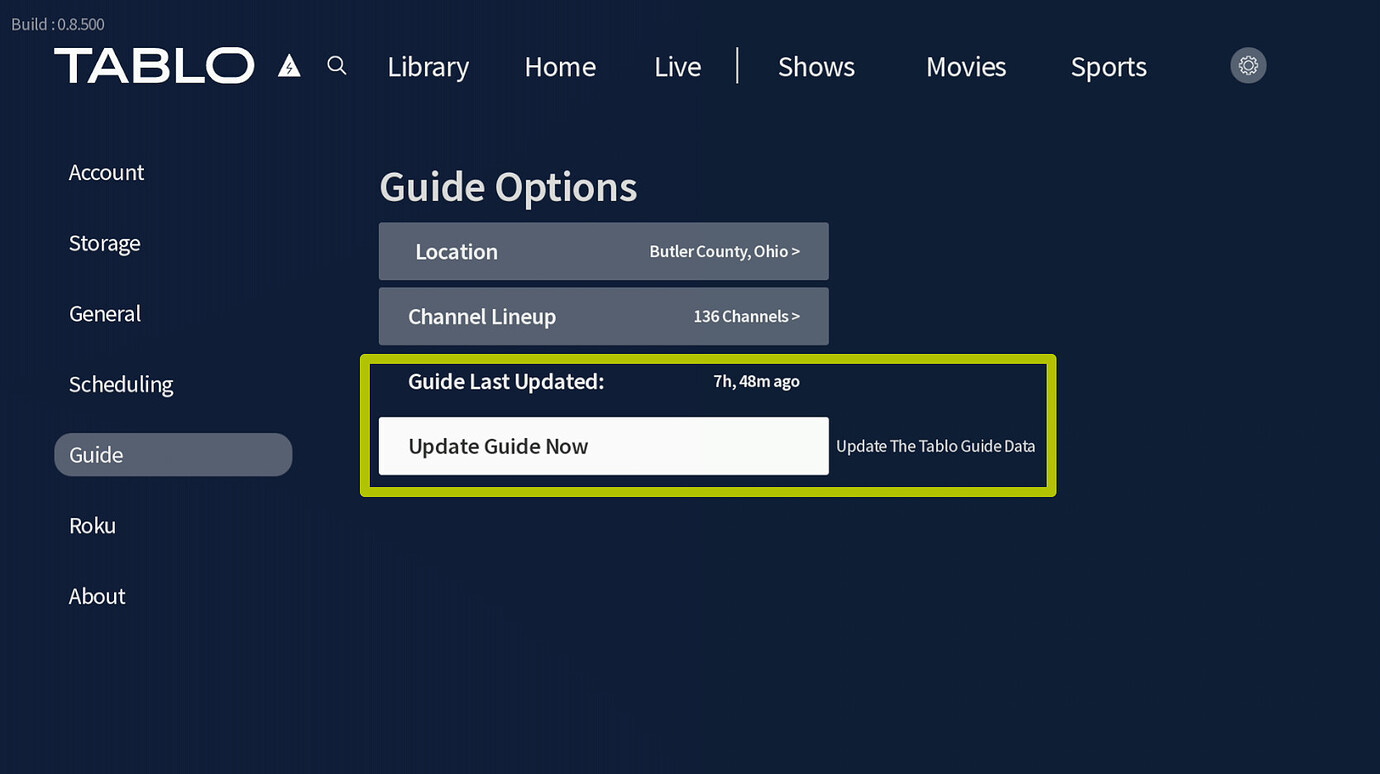The width and height of the screenshot is (1380, 774).
Task: Expand the Location setting for Butler County, Ohio
Action: coord(603,251)
